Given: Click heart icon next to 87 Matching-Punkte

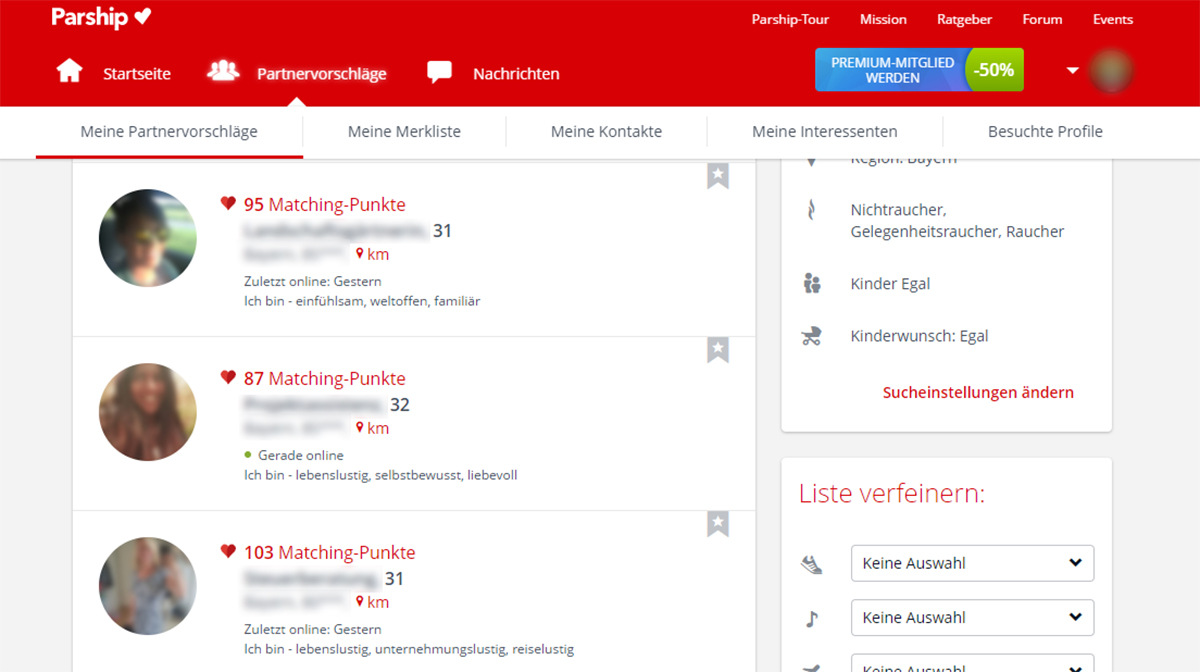Looking at the screenshot, I should (x=228, y=378).
